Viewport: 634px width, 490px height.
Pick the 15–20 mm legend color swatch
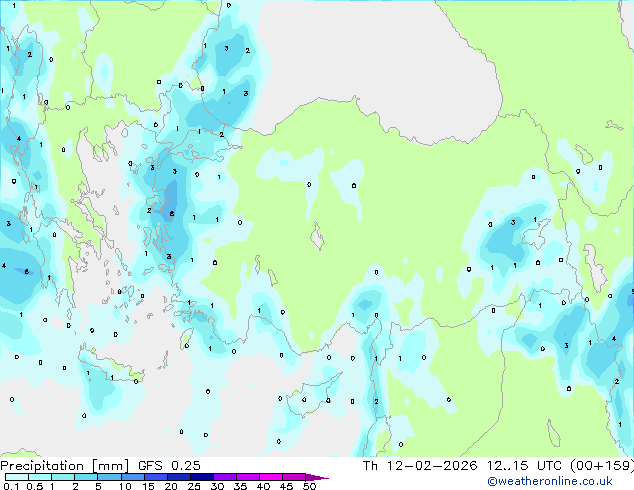155,477
